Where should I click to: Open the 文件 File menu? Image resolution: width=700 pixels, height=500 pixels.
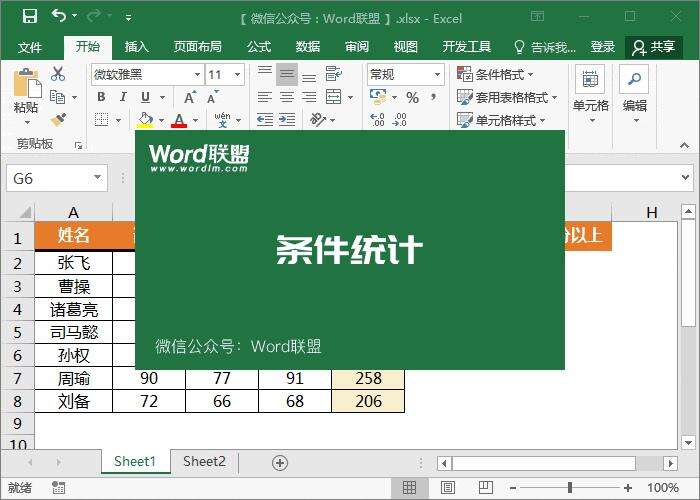pos(30,47)
